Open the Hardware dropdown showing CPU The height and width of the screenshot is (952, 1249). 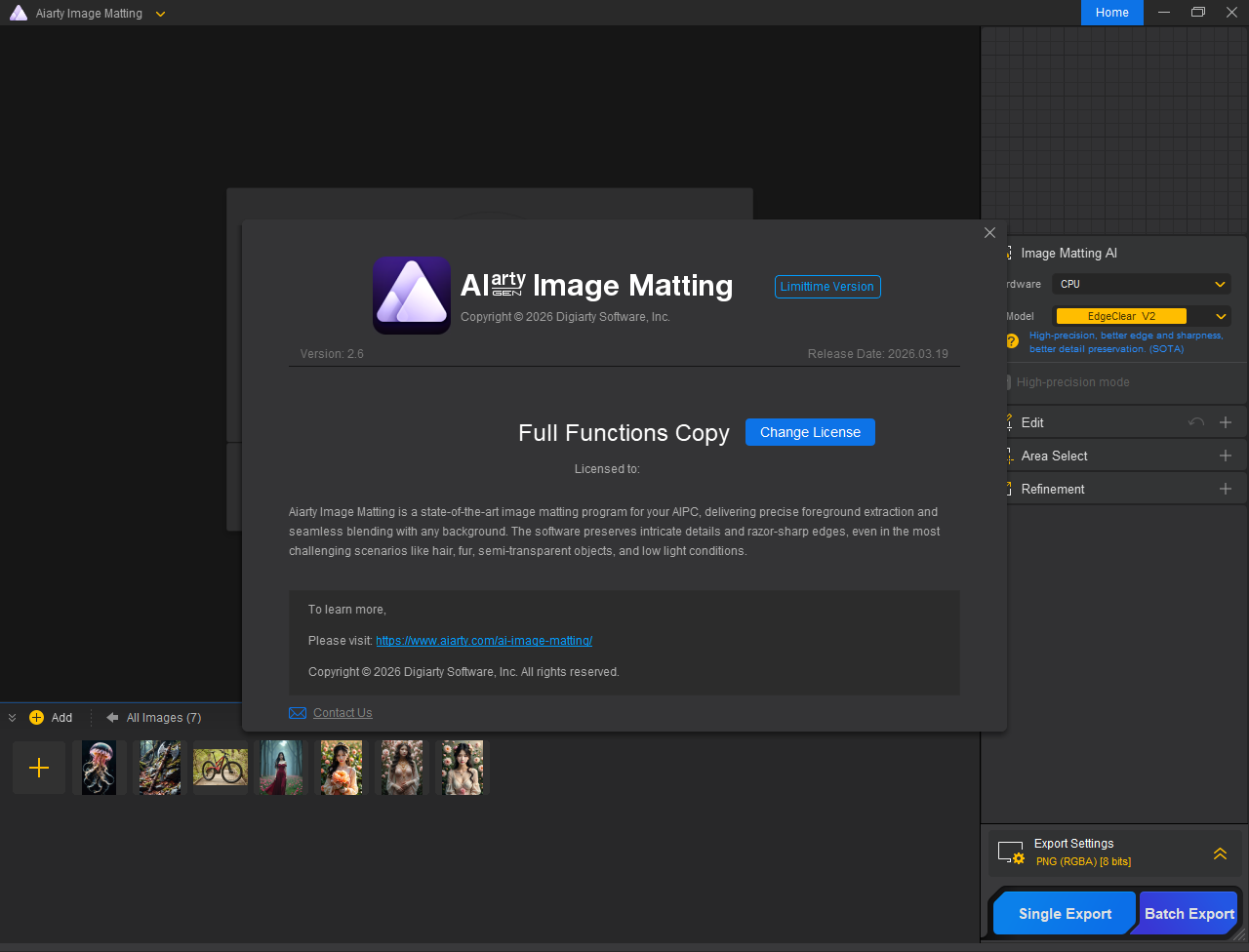point(1143,284)
